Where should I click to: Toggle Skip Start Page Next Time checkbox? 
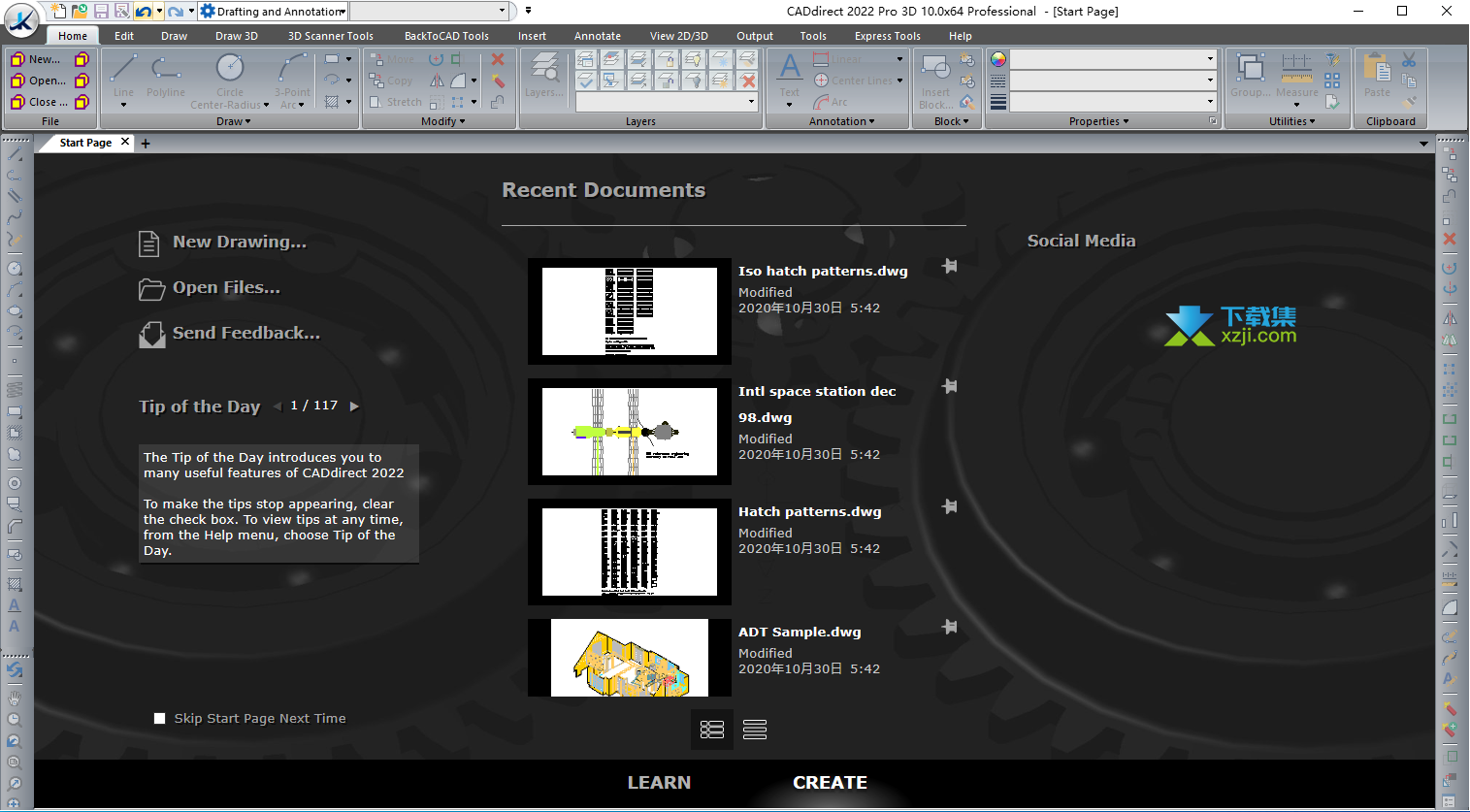coord(159,719)
